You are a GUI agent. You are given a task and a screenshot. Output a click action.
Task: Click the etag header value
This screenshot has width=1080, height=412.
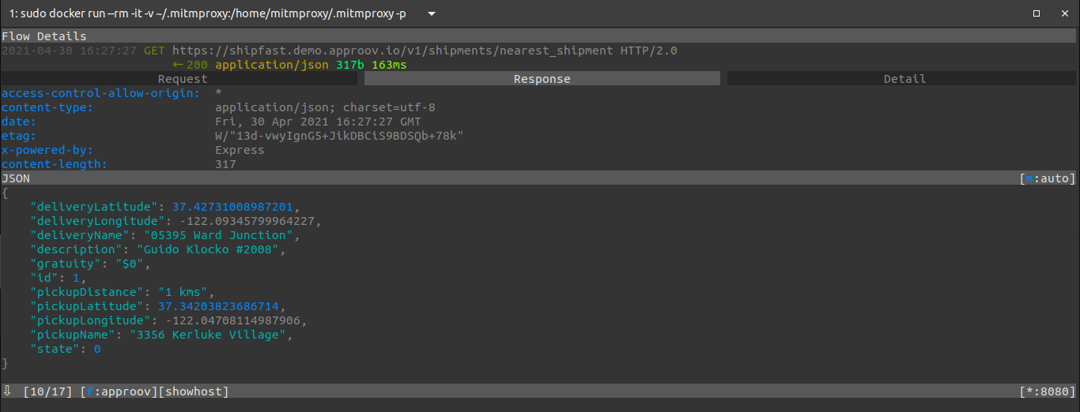[339, 135]
